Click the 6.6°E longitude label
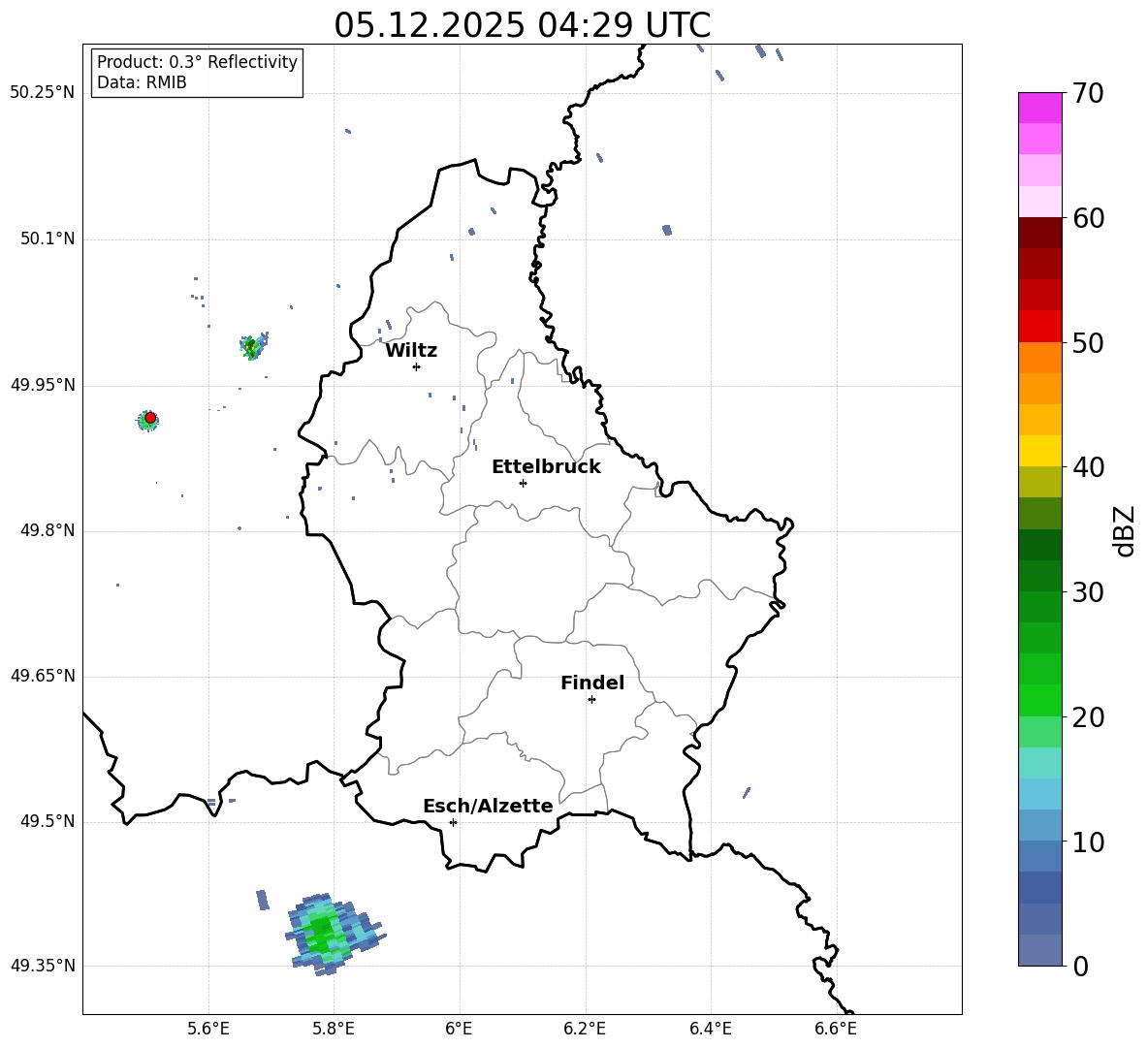Screen dimensions: 1148x1048 pyautogui.click(x=836, y=1029)
